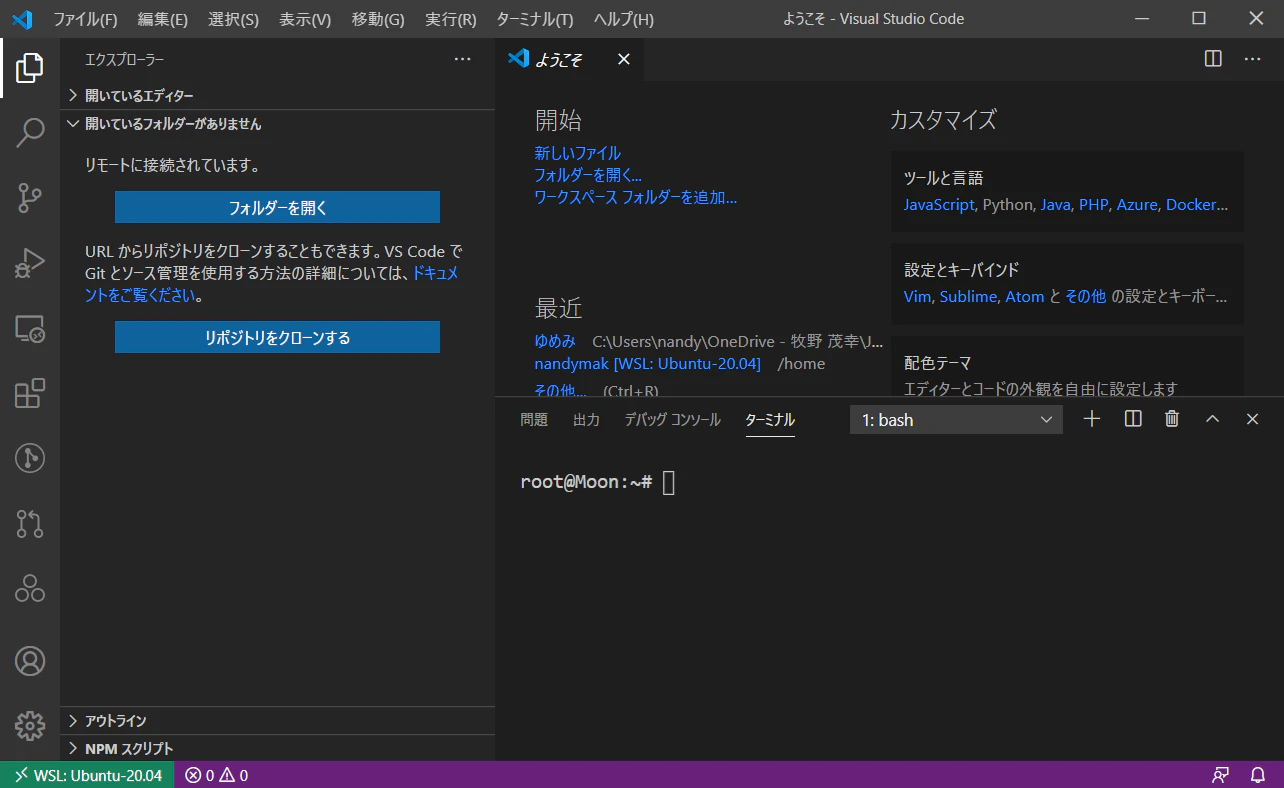1284x788 pixels.
Task: Open the Source Control view
Action: pyautogui.click(x=30, y=199)
